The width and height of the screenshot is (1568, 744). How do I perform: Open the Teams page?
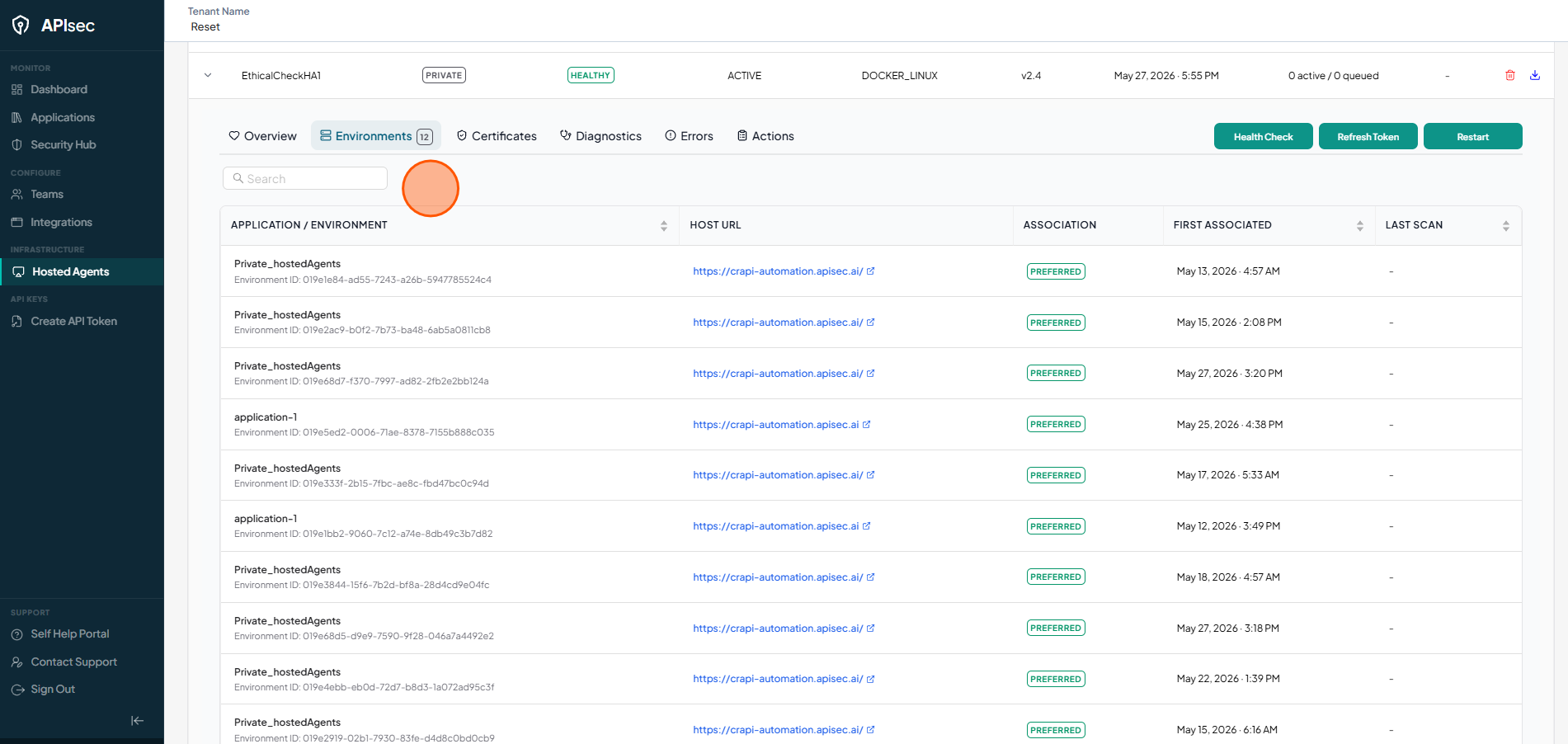coord(47,194)
